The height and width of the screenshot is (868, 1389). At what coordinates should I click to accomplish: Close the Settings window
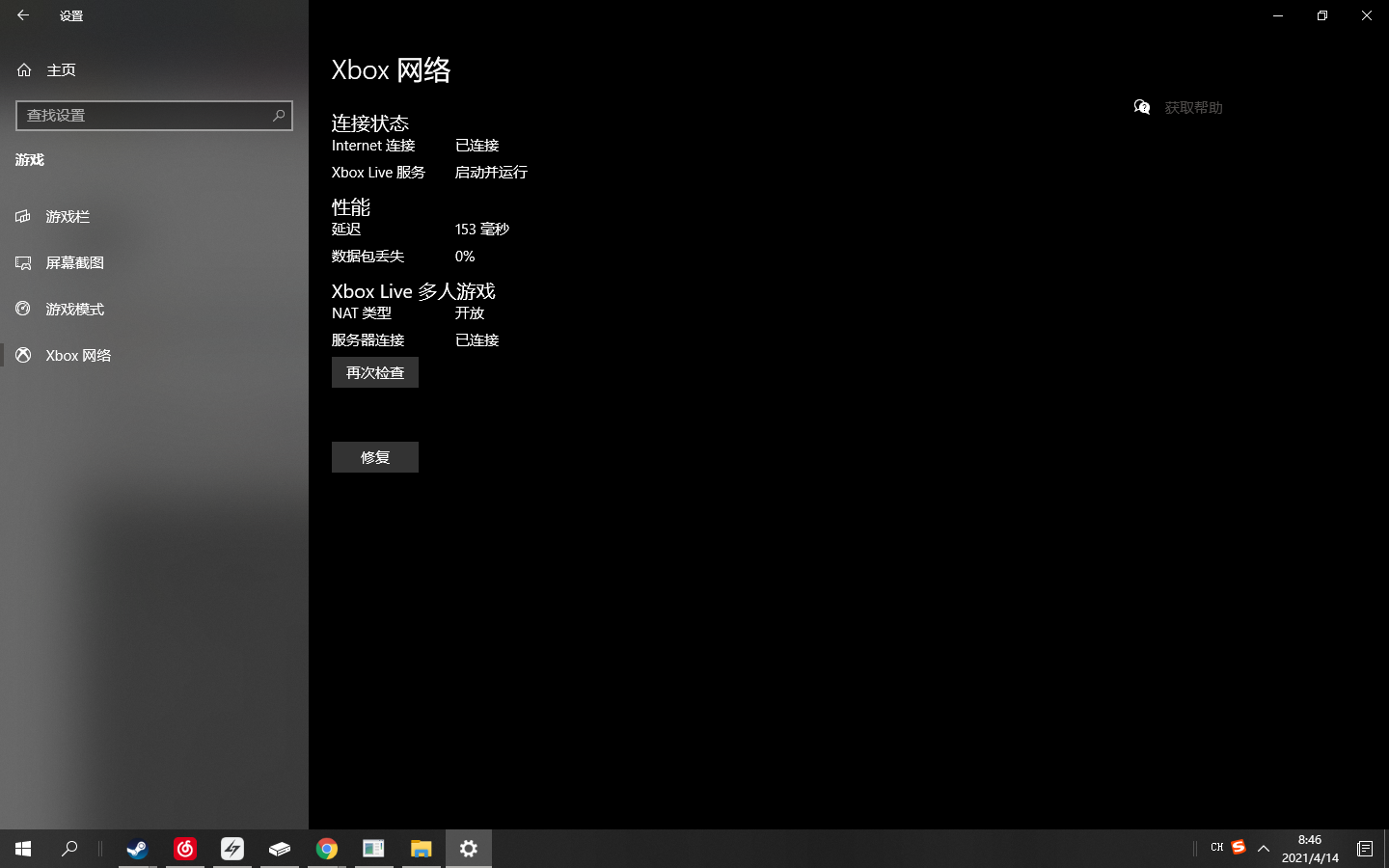(1367, 15)
